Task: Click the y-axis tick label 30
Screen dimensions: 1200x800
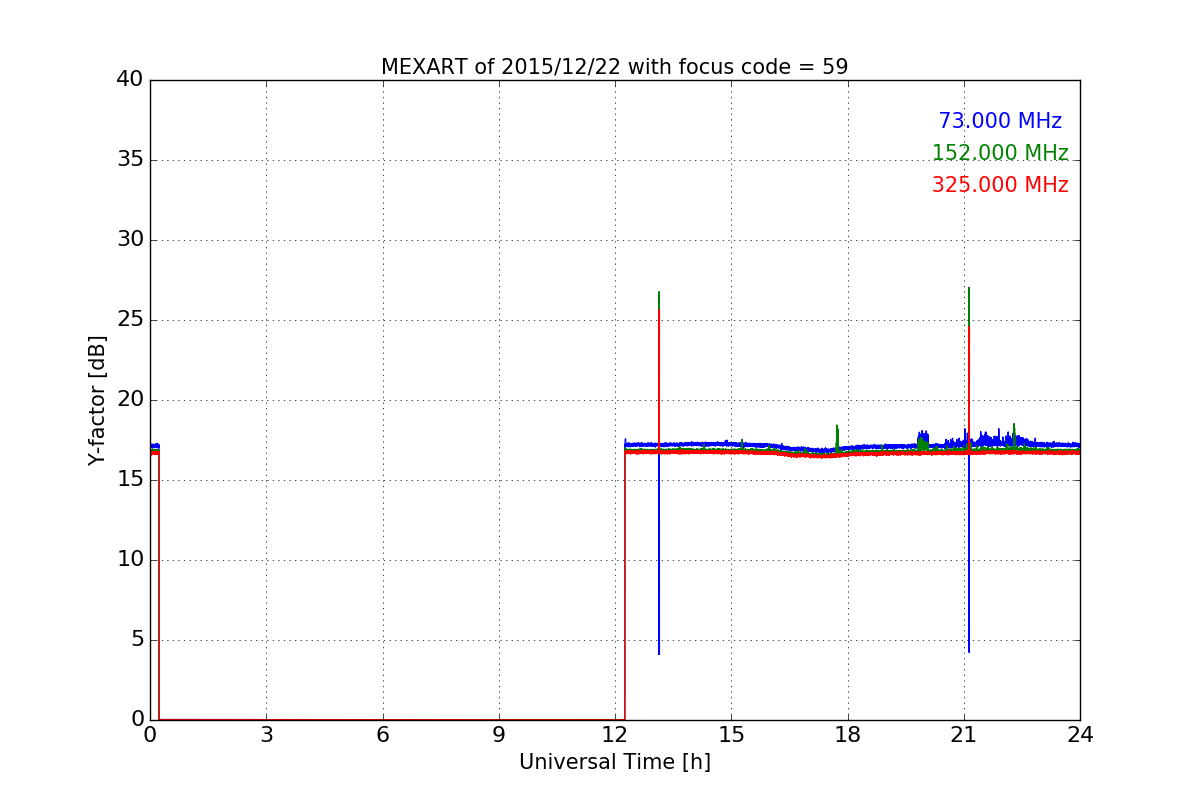Action: click(x=130, y=240)
